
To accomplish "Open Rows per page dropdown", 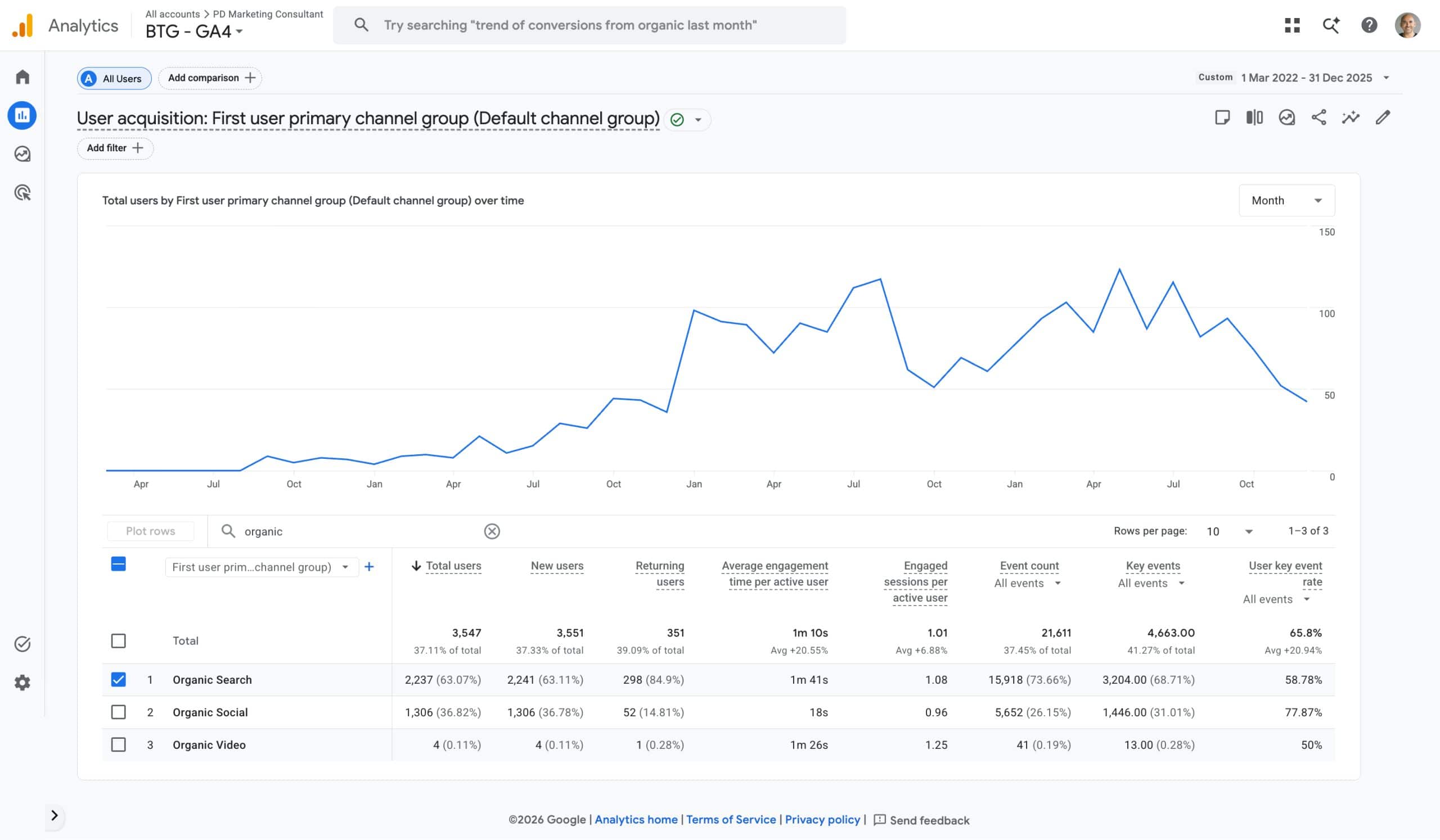I will [x=1229, y=532].
